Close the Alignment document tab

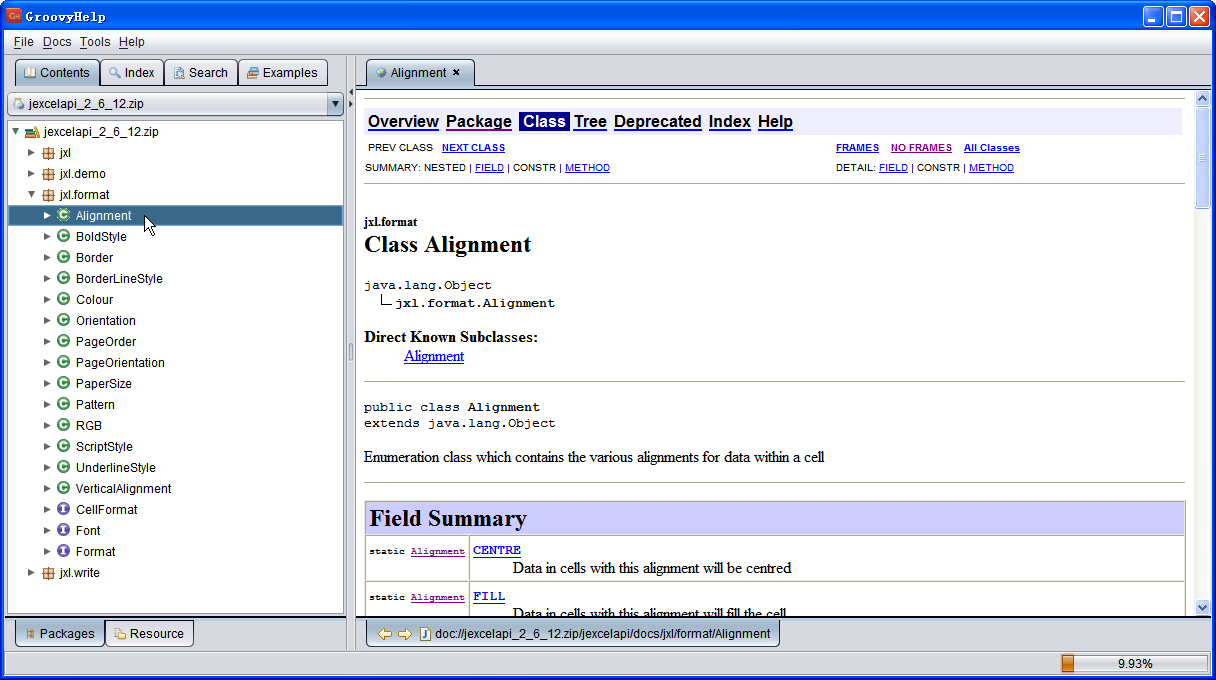click(x=457, y=72)
